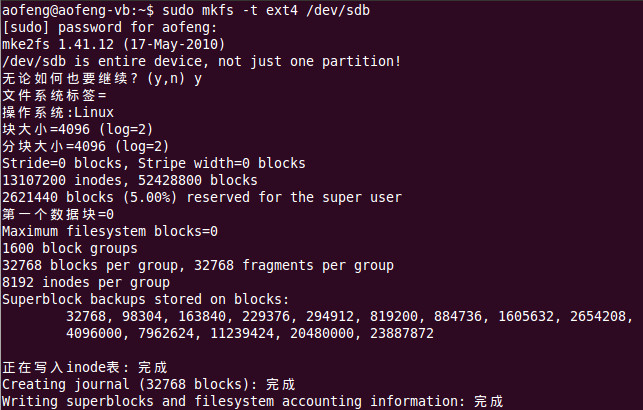Click the (y,n) continue prompt line
The image size is (643, 410).
pyautogui.click(x=100, y=78)
